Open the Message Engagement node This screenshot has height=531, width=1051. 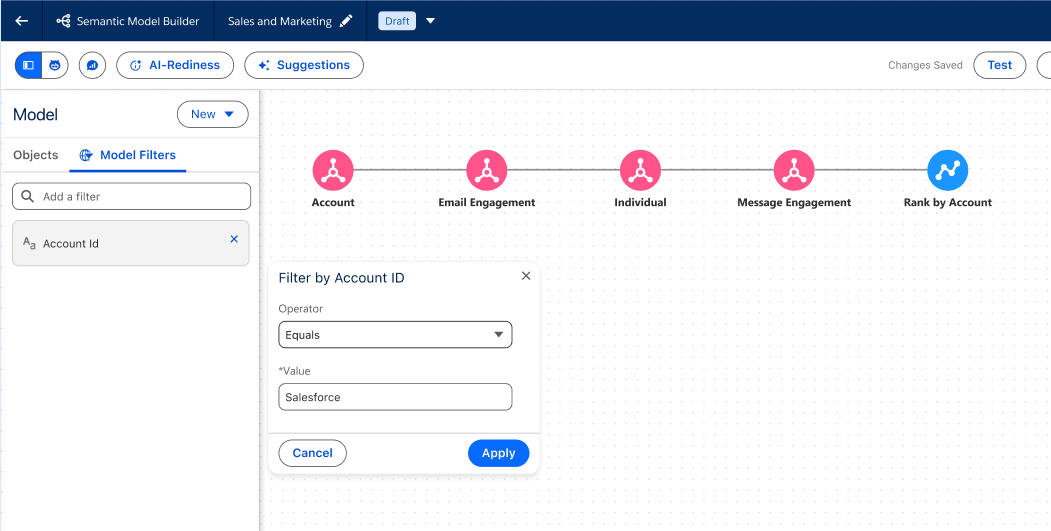pos(794,171)
